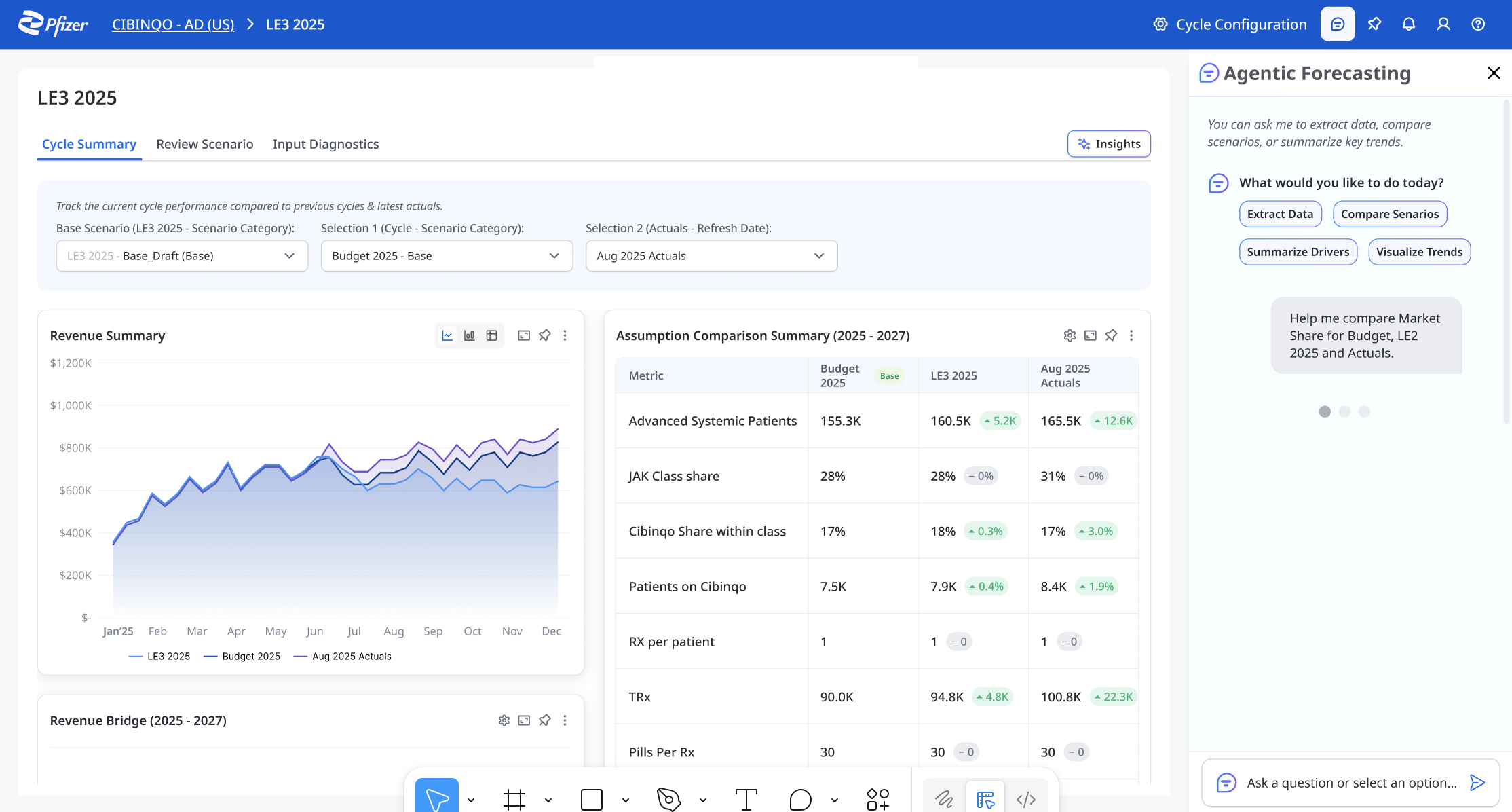Click the Insights button
Viewport: 1512px width, 812px height.
[1109, 144]
